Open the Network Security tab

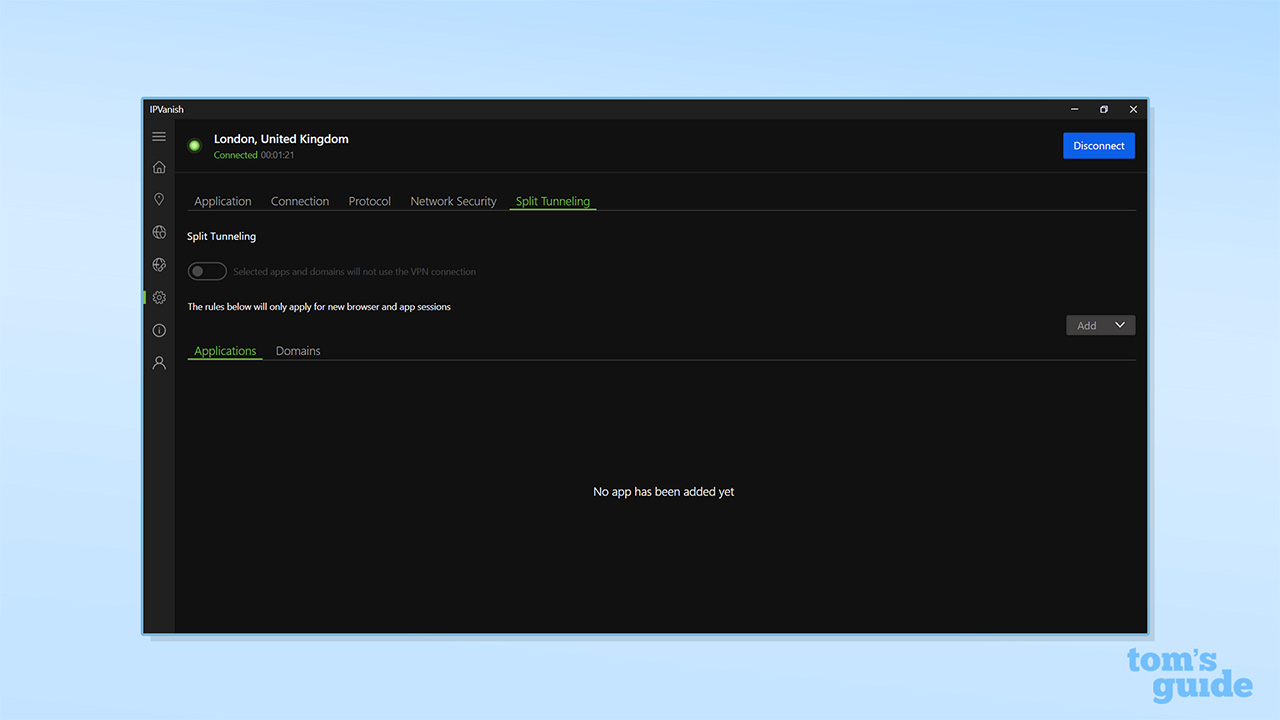453,201
